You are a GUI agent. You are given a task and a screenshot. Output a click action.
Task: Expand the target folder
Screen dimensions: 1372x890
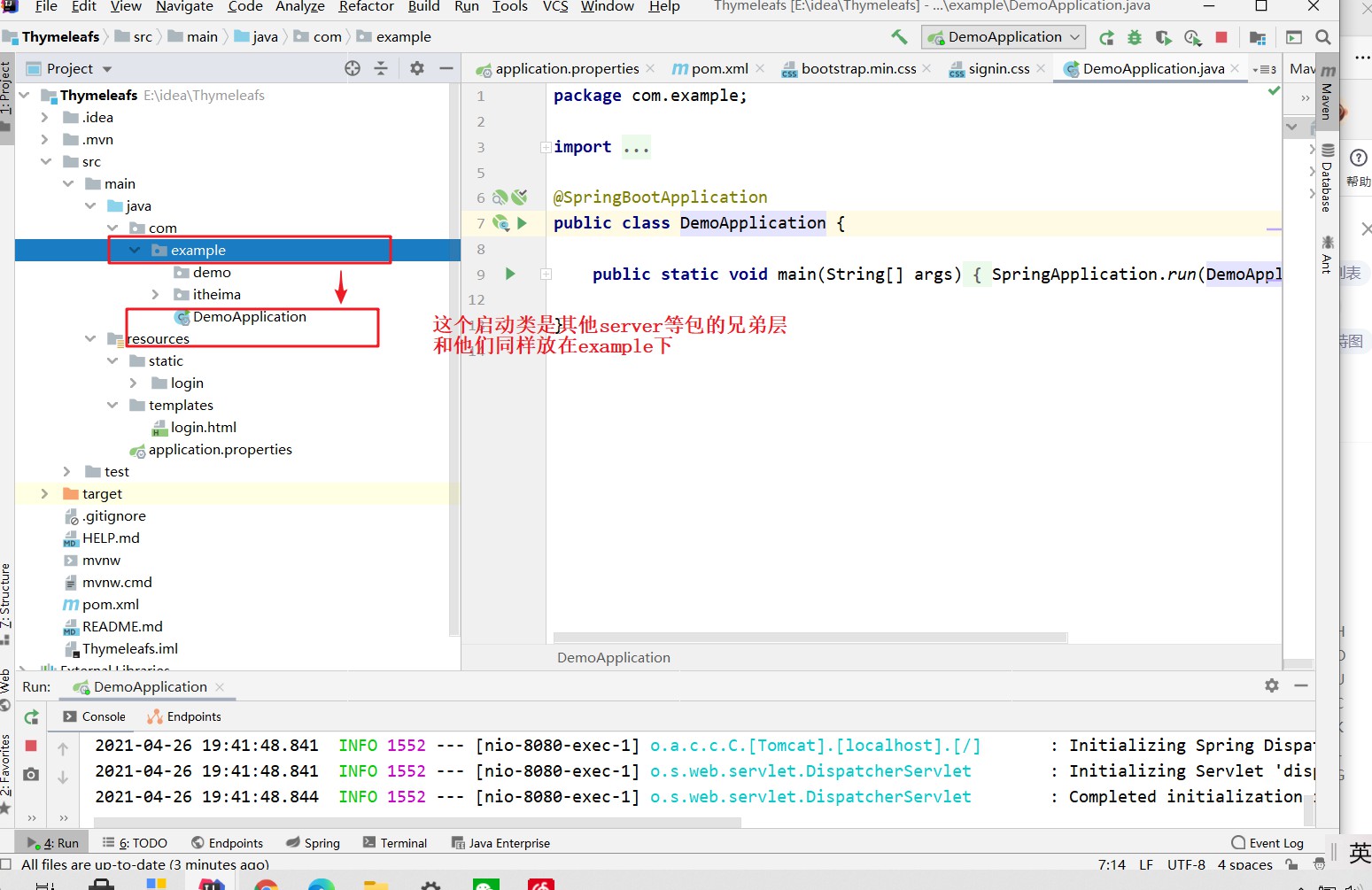tap(44, 493)
